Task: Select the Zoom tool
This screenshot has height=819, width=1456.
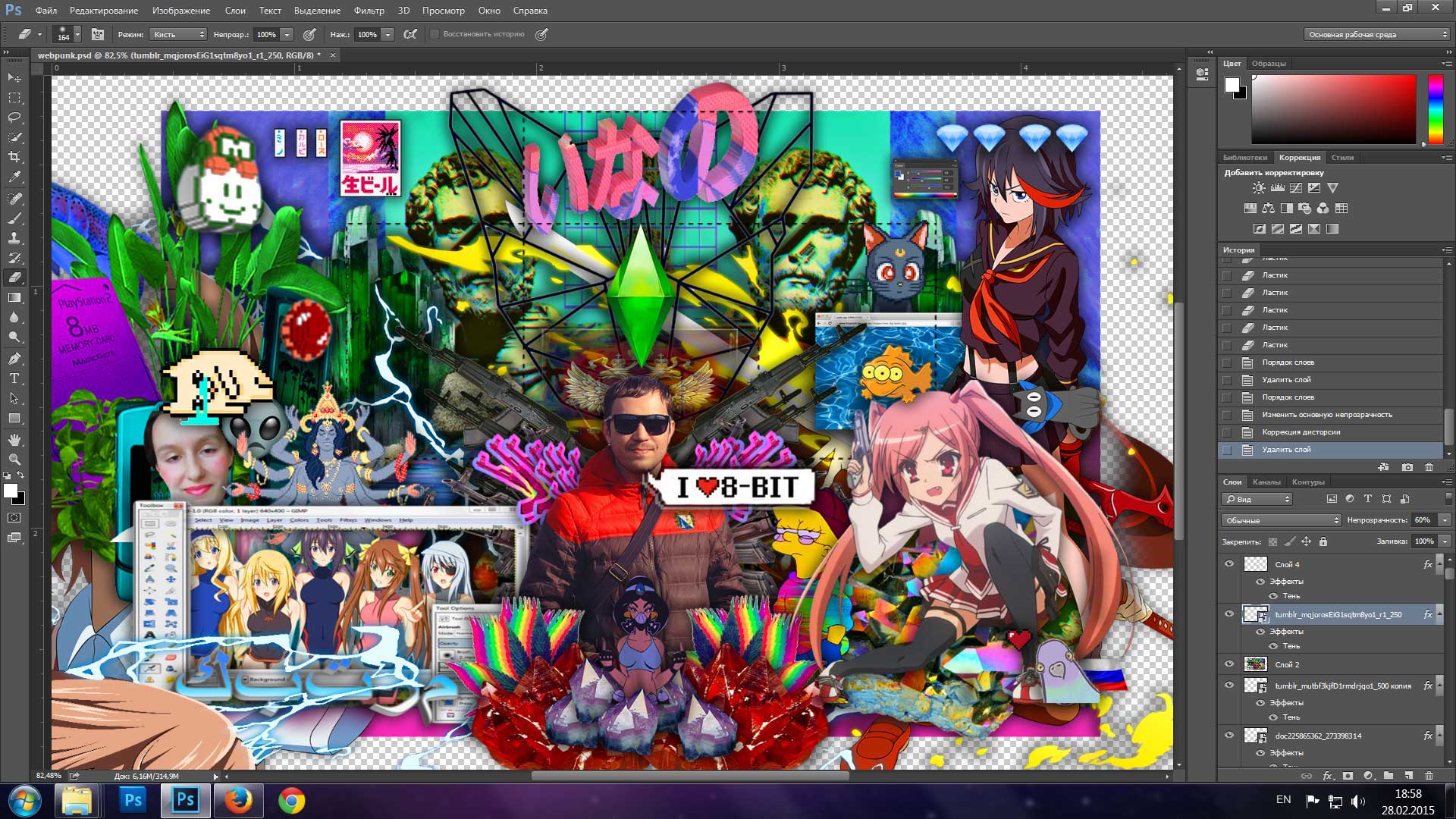Action: [14, 459]
